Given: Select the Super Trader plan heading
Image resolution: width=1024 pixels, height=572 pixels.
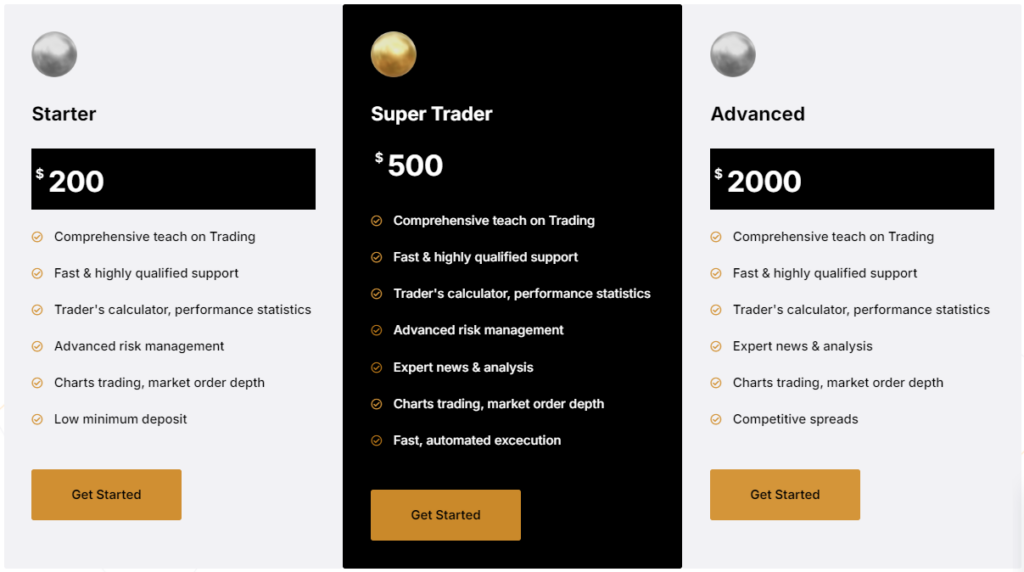Looking at the screenshot, I should (x=432, y=114).
